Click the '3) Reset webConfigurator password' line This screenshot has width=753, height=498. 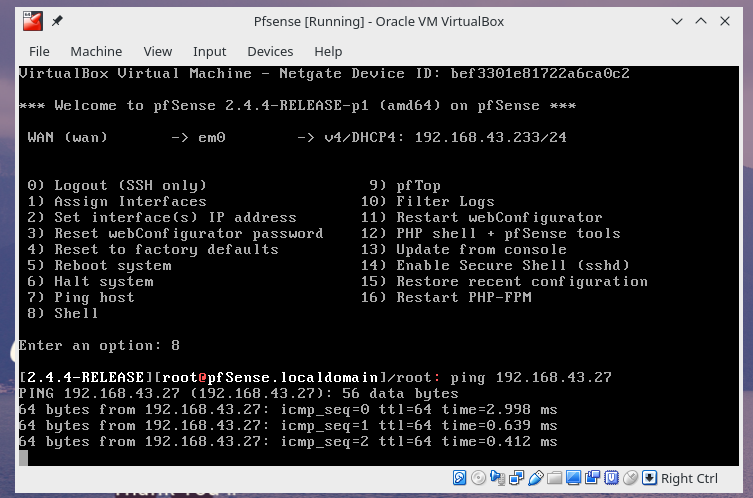pyautogui.click(x=175, y=233)
